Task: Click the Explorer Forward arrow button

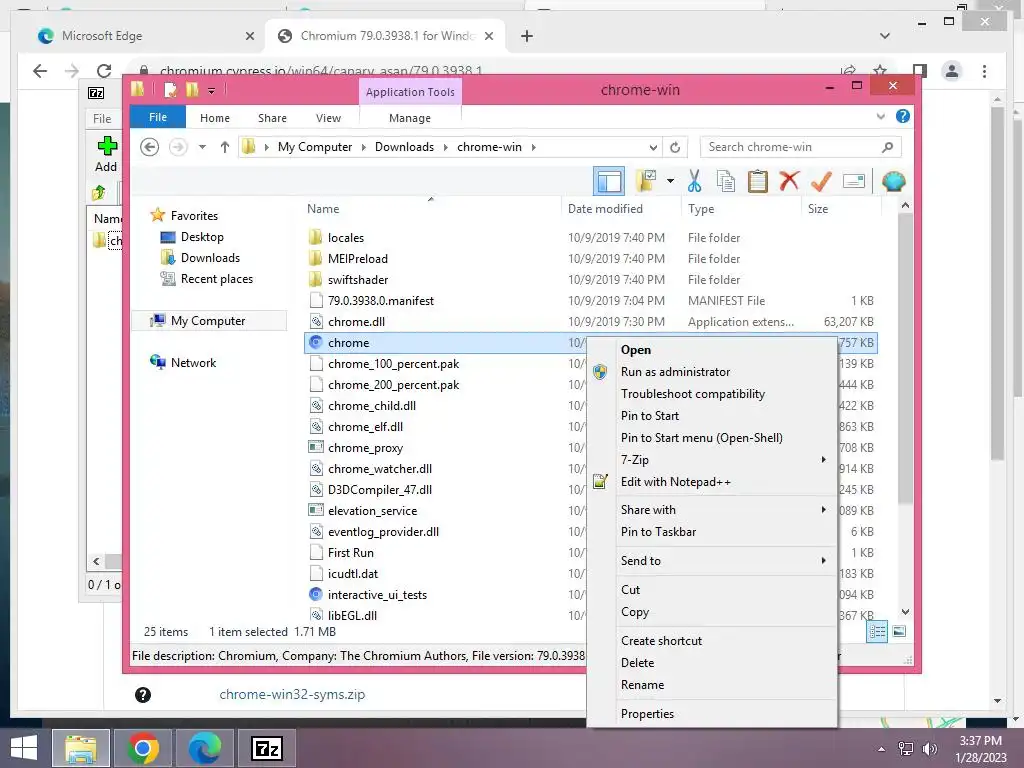Action: [x=178, y=147]
